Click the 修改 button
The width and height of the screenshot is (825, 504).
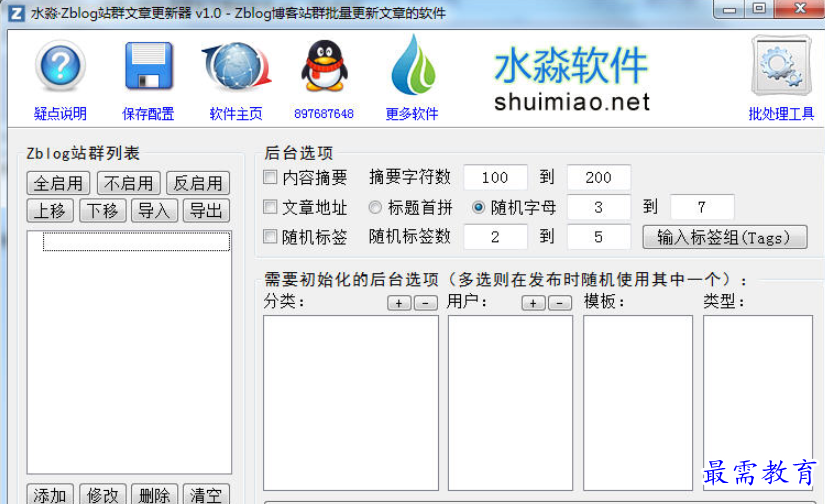click(x=103, y=495)
